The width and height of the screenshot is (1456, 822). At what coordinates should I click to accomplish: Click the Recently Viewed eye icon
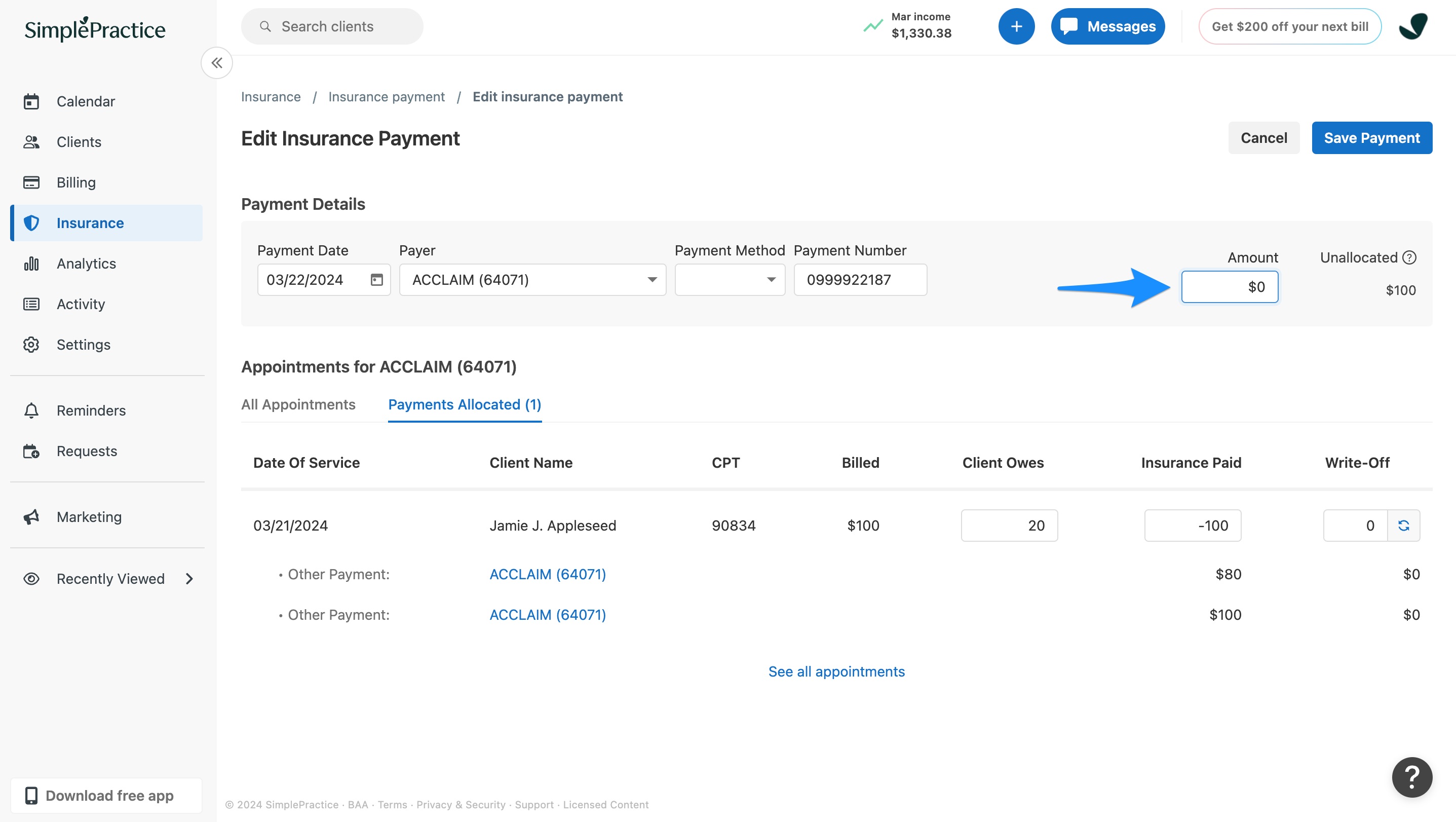coord(31,579)
